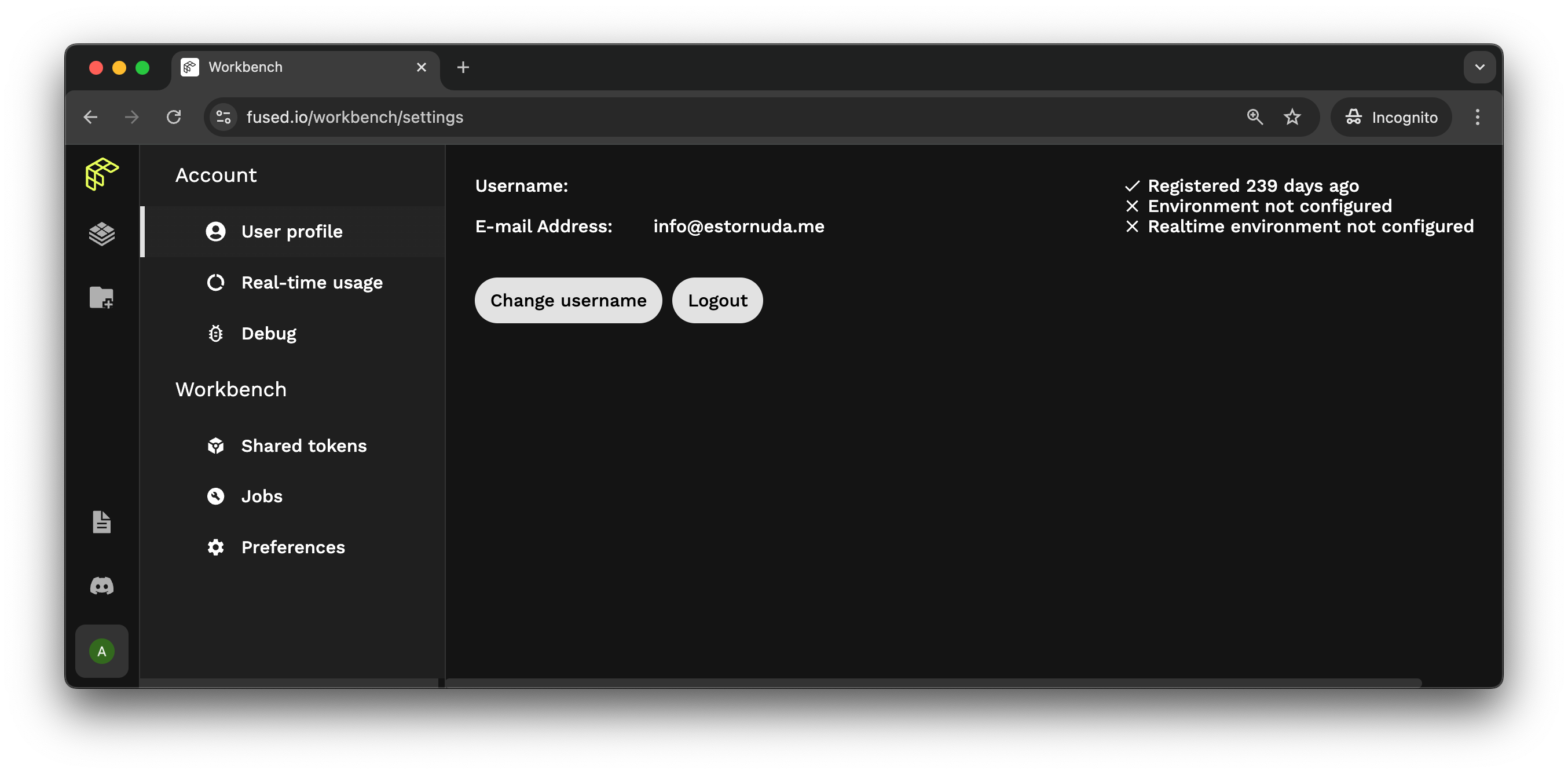The image size is (1568, 774).
Task: Navigate to Preferences menu item
Action: 292,547
